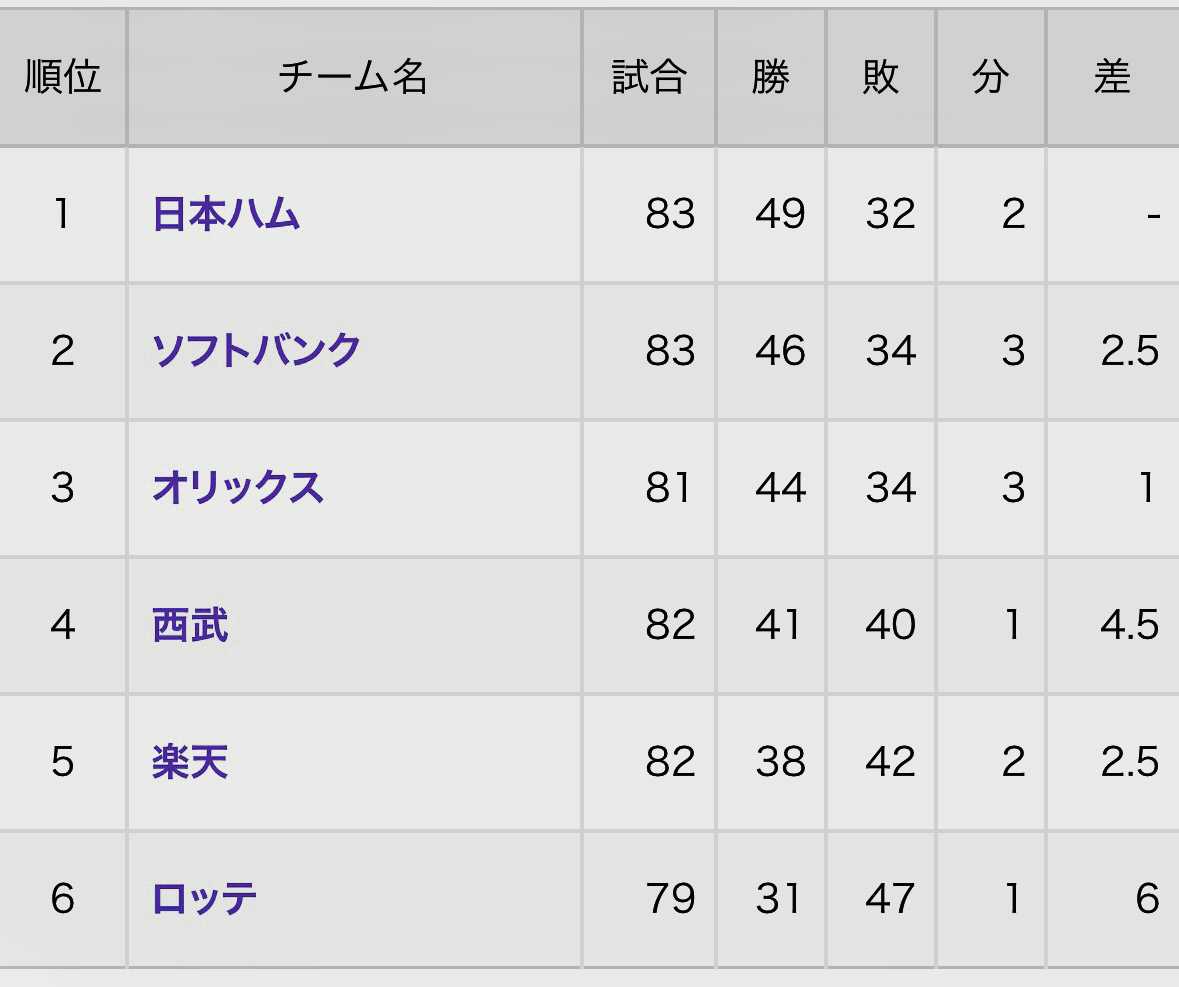The image size is (1179, 987).
Task: Click the チーム名 column header
Action: pyautogui.click(x=353, y=77)
